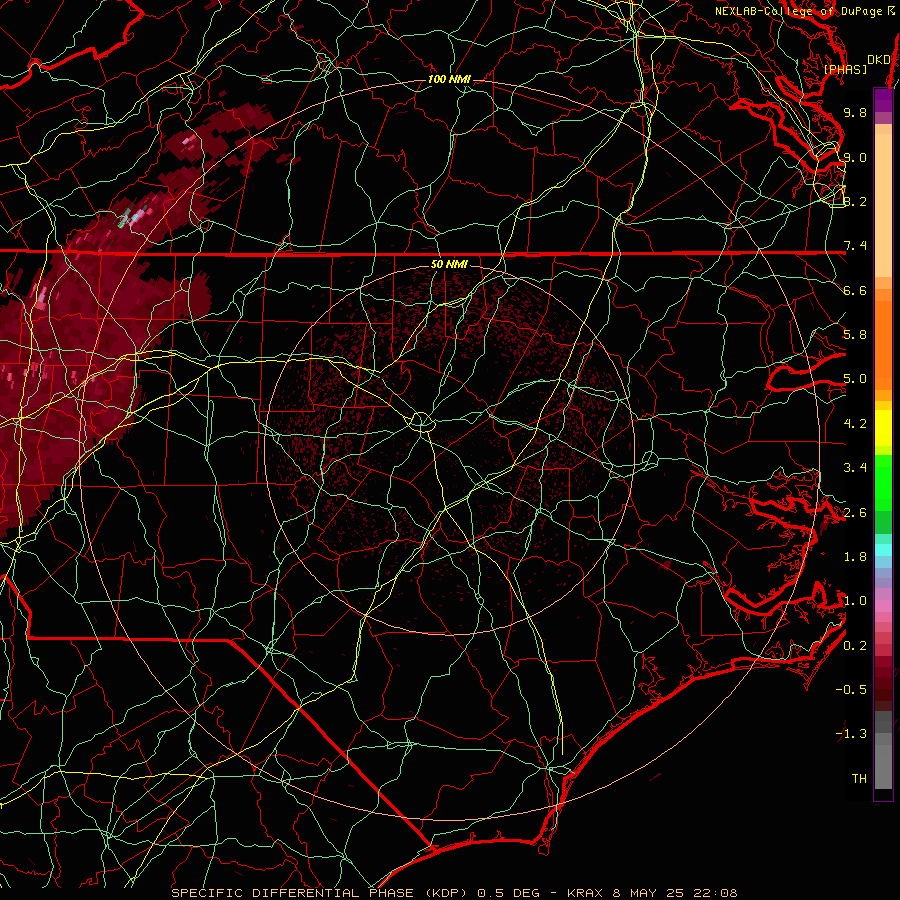Click the -0.5 value on color scale
Image resolution: width=900 pixels, height=900 pixels.
click(851, 690)
